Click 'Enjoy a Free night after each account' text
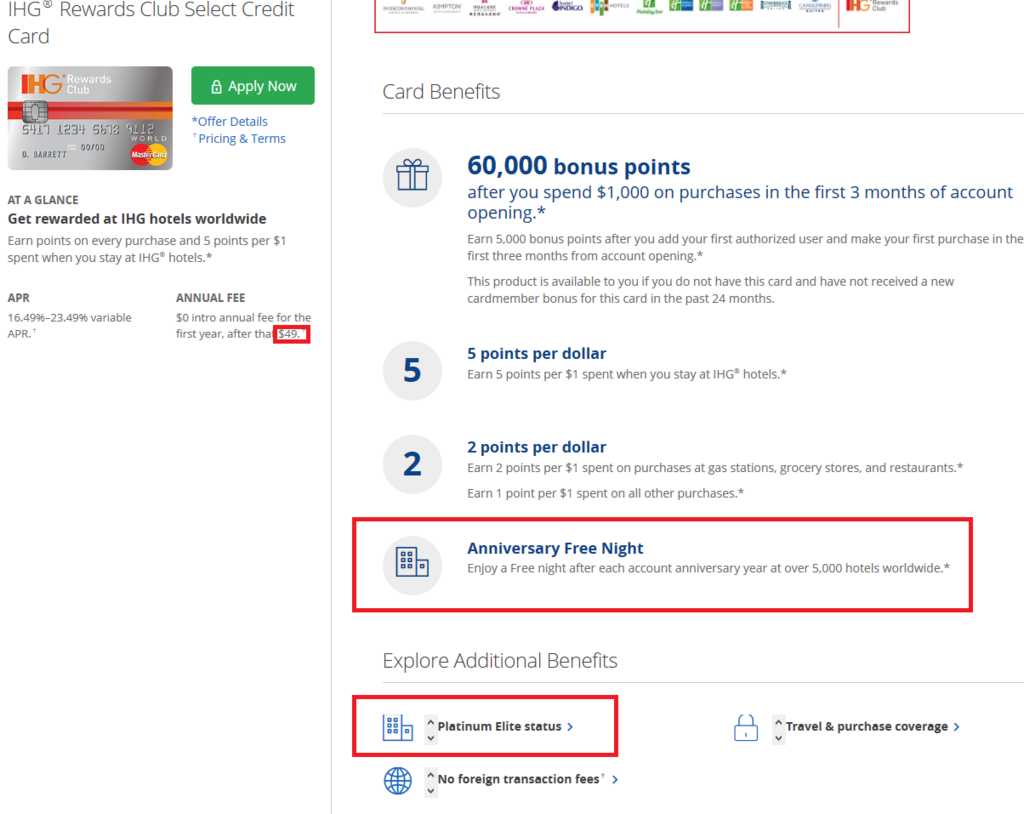 coord(709,568)
